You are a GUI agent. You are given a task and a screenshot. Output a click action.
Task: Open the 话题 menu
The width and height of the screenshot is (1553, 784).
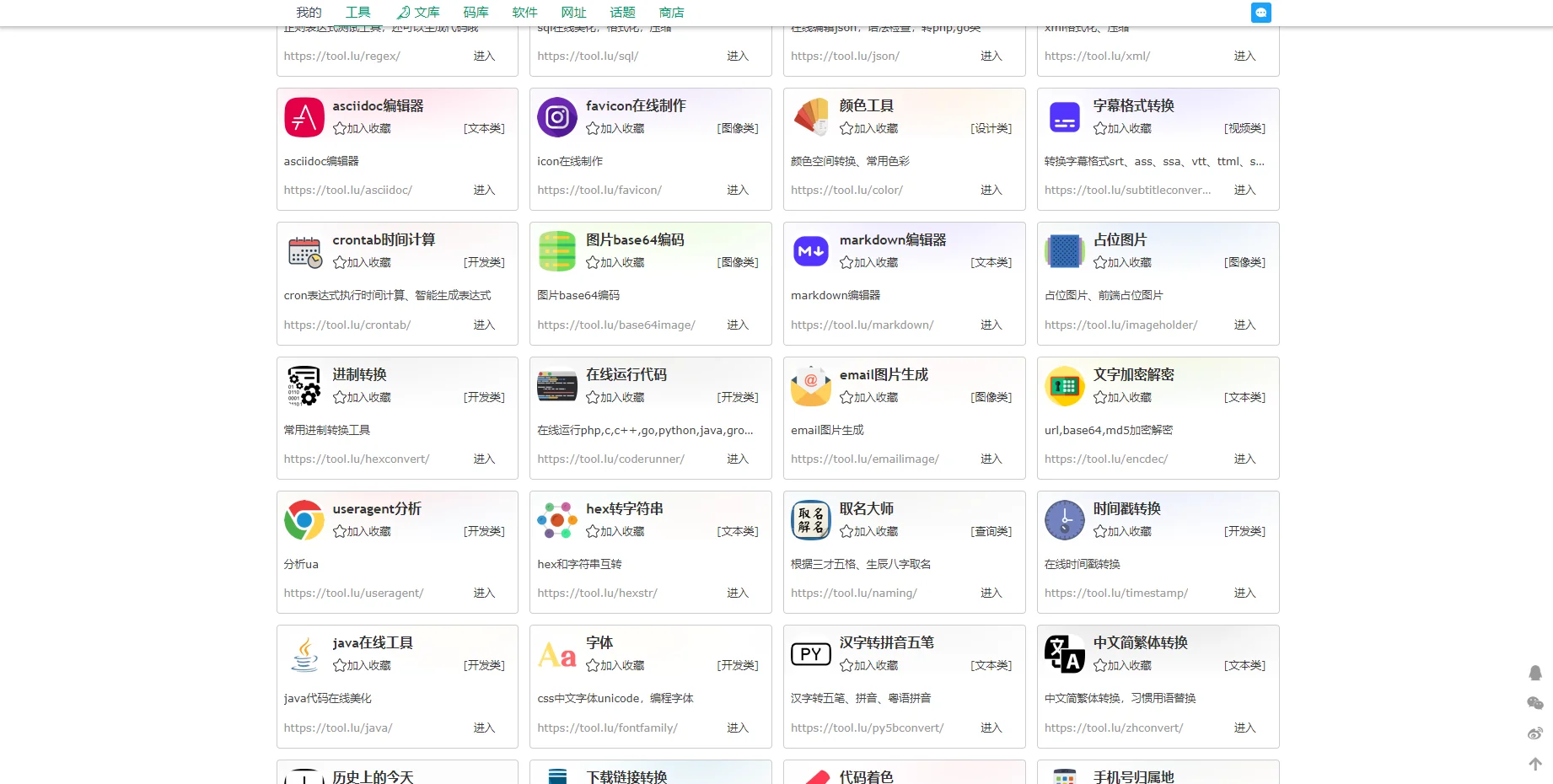(623, 13)
